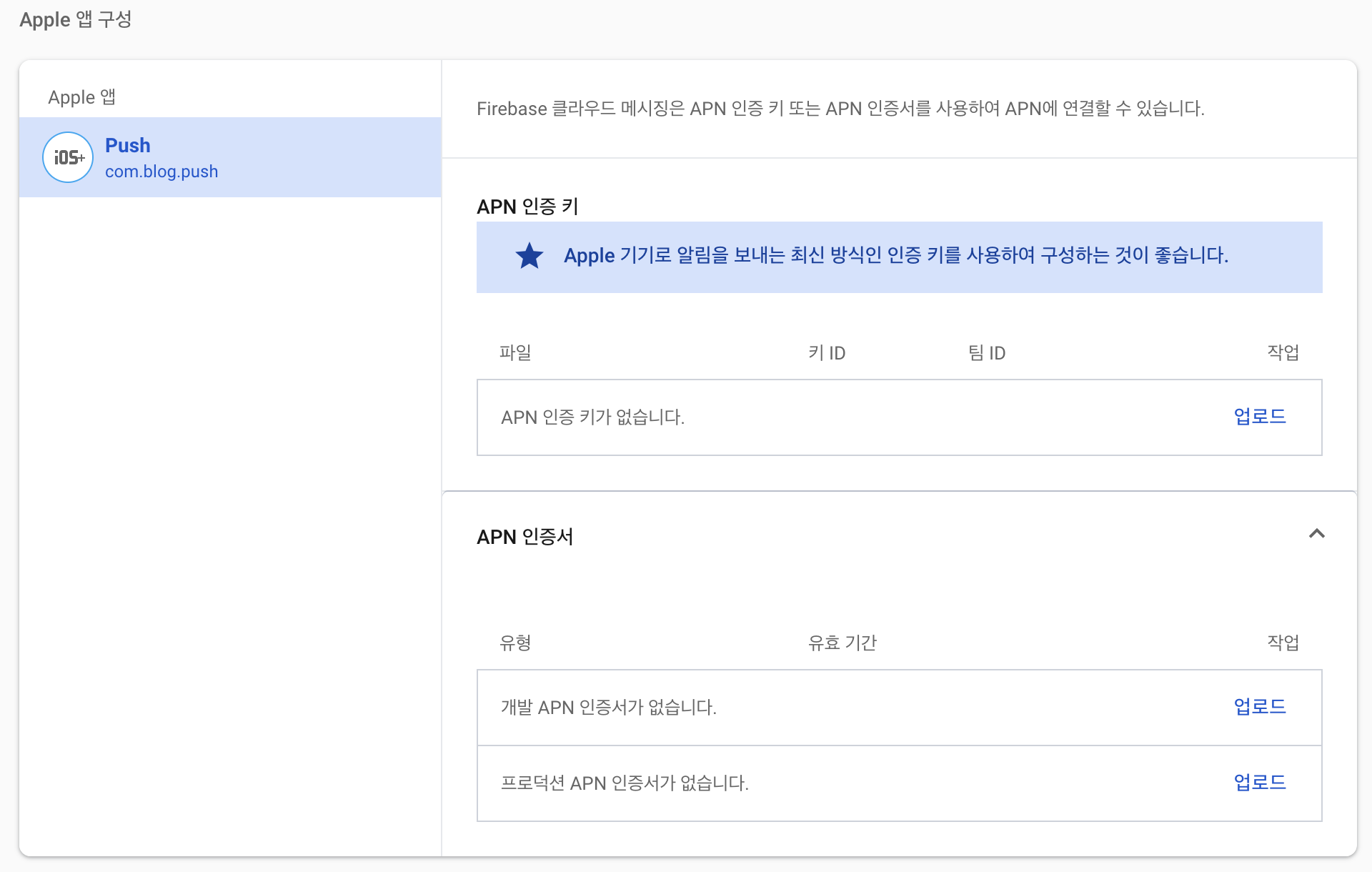Viewport: 1372px width, 872px height.
Task: Click the com.blog.push bundle ID
Action: click(x=161, y=172)
